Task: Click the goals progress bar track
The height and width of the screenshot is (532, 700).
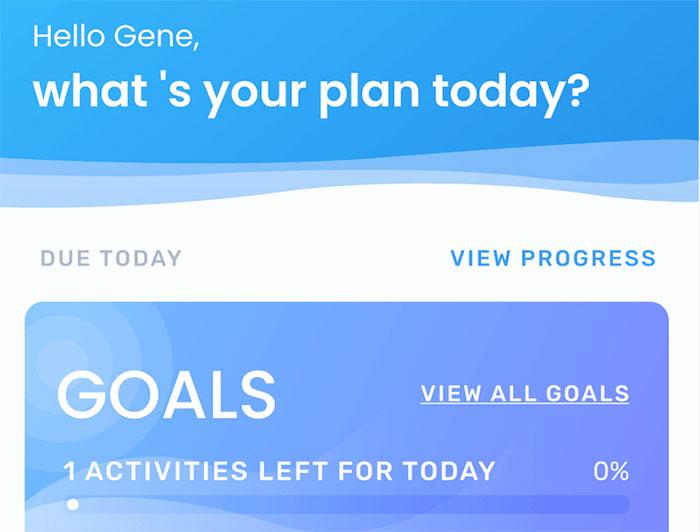Action: pyautogui.click(x=348, y=504)
